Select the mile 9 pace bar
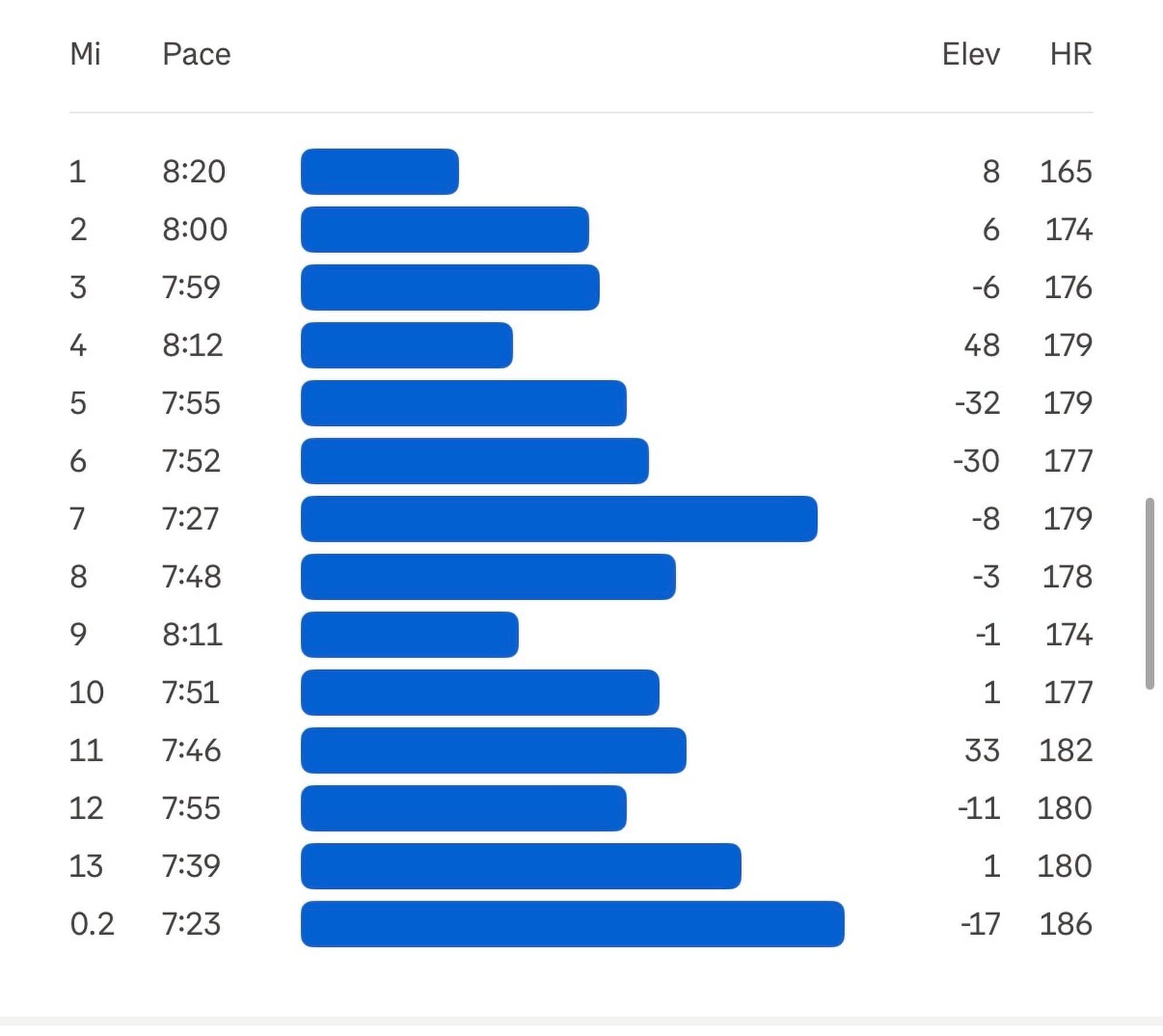Screen dimensions: 1163x1036 [409, 635]
